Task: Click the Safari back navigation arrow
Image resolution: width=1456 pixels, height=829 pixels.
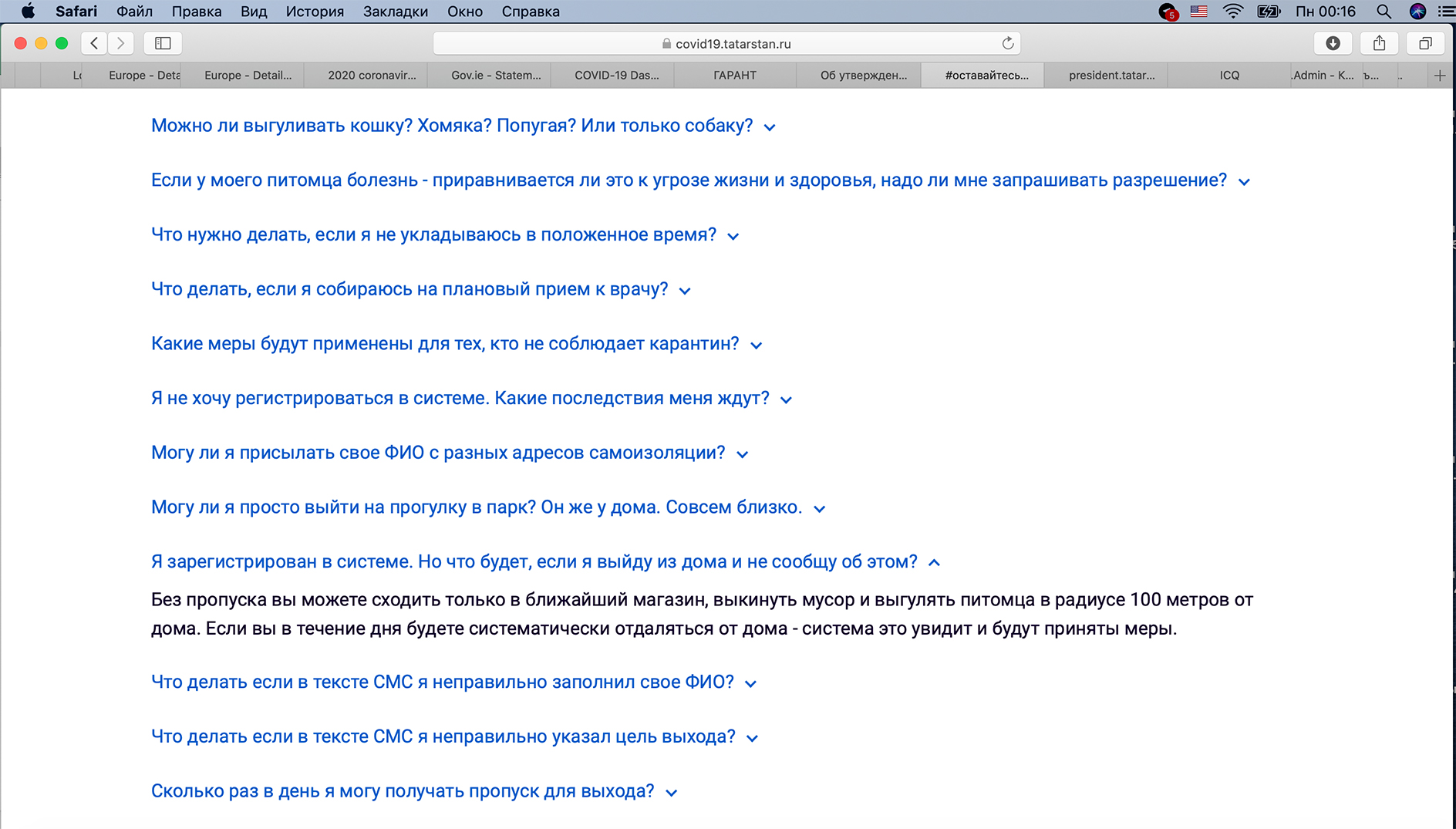Action: coord(94,43)
